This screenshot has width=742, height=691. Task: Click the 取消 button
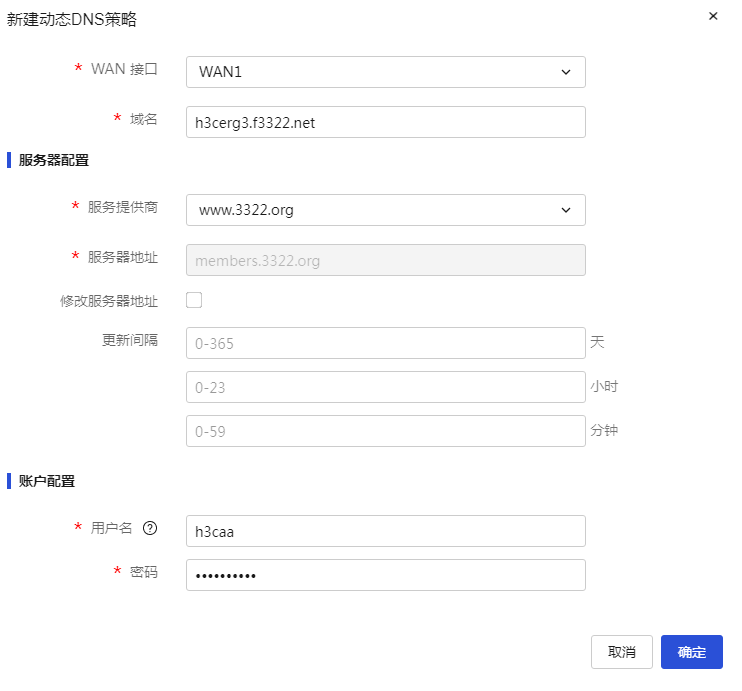click(622, 652)
